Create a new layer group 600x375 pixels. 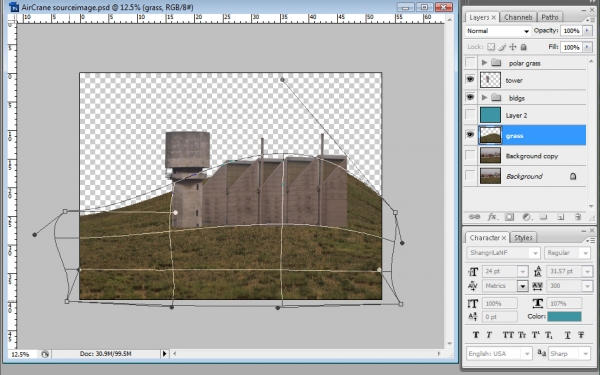pos(543,217)
